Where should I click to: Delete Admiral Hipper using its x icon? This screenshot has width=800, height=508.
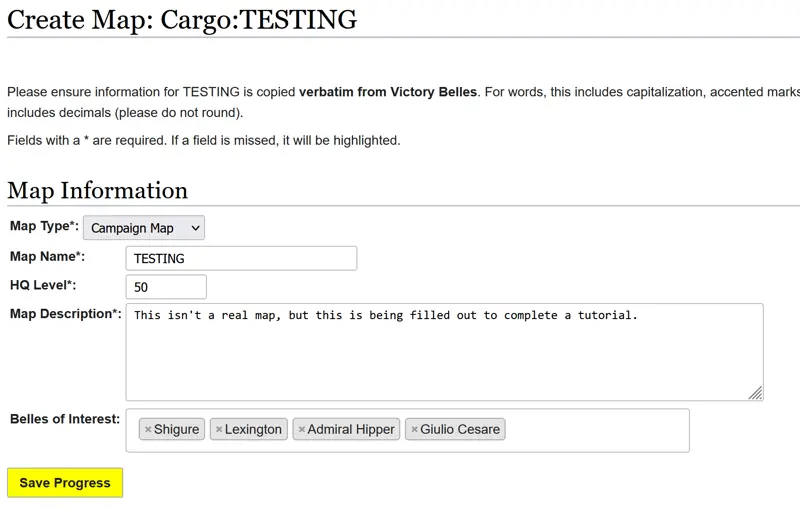coord(302,430)
